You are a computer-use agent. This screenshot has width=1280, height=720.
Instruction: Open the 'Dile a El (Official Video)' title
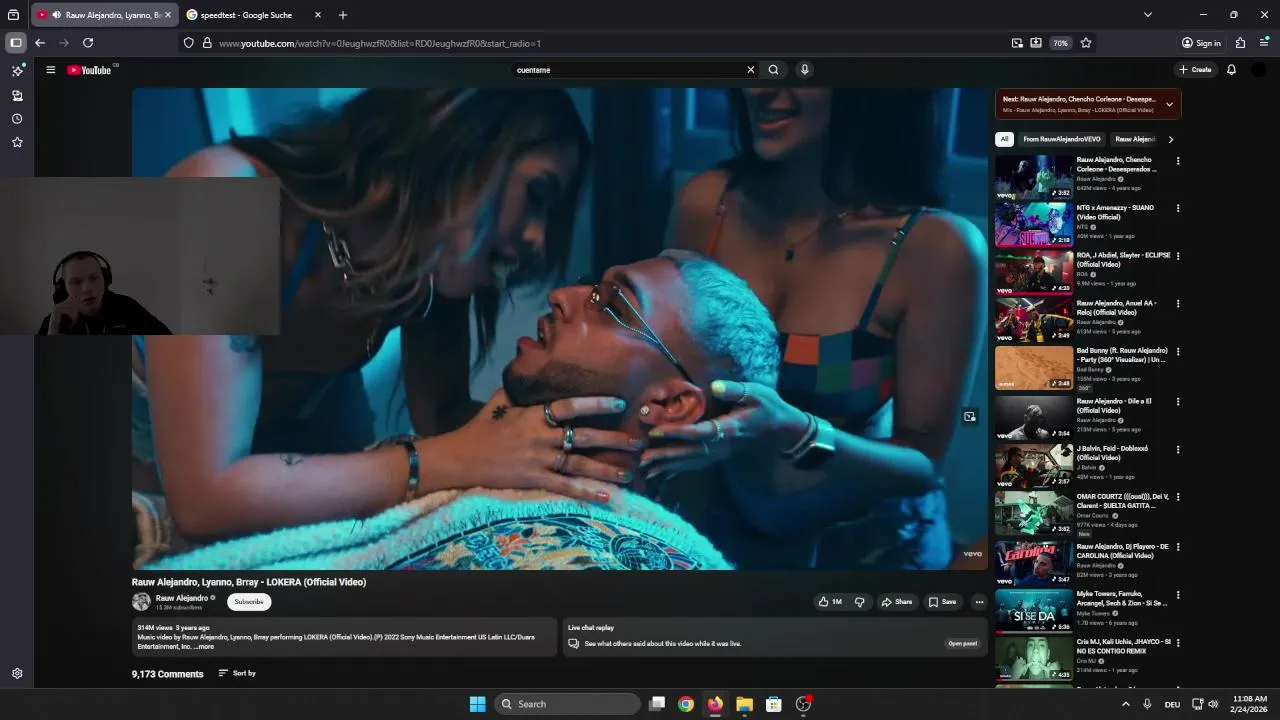click(x=1114, y=406)
